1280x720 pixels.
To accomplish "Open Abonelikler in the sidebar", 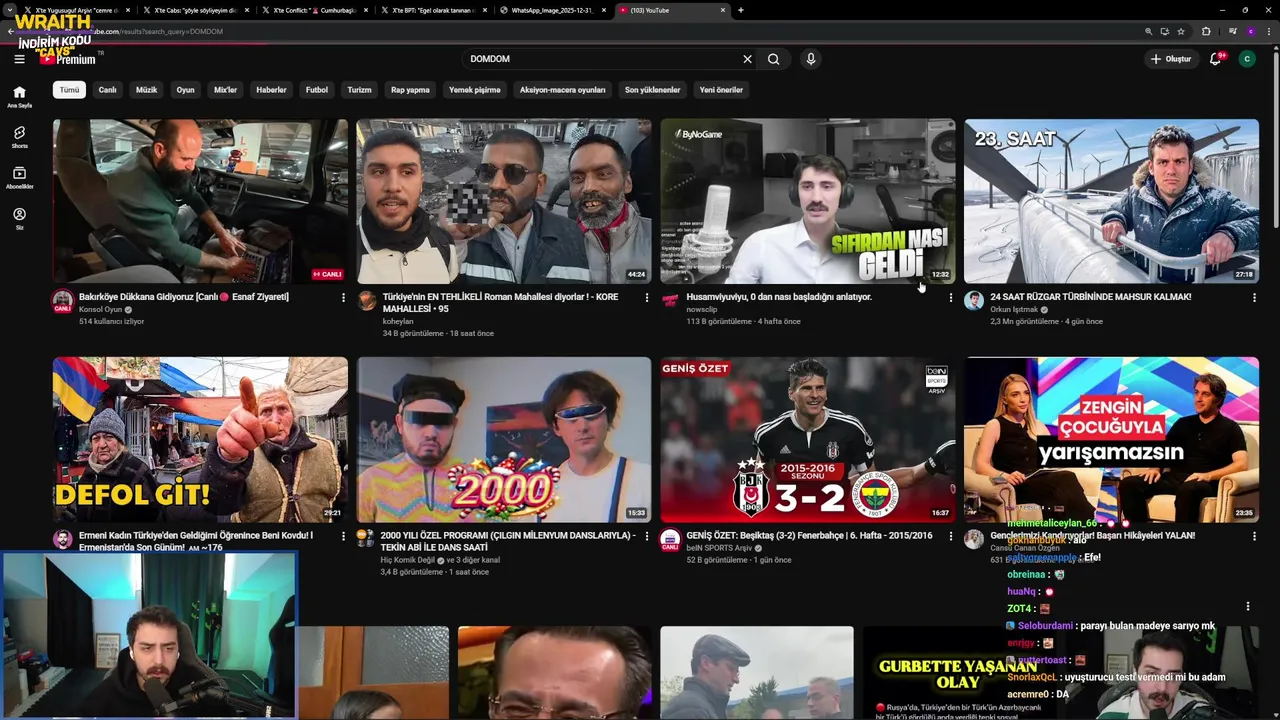I will [19, 178].
